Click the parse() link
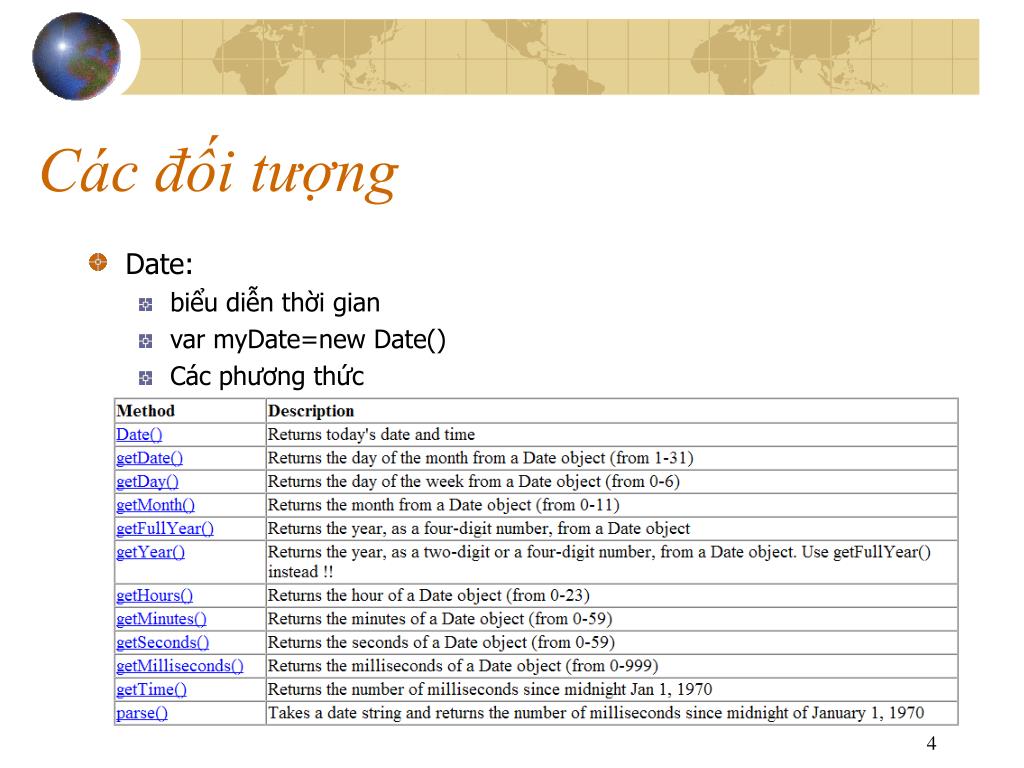 click(142, 713)
